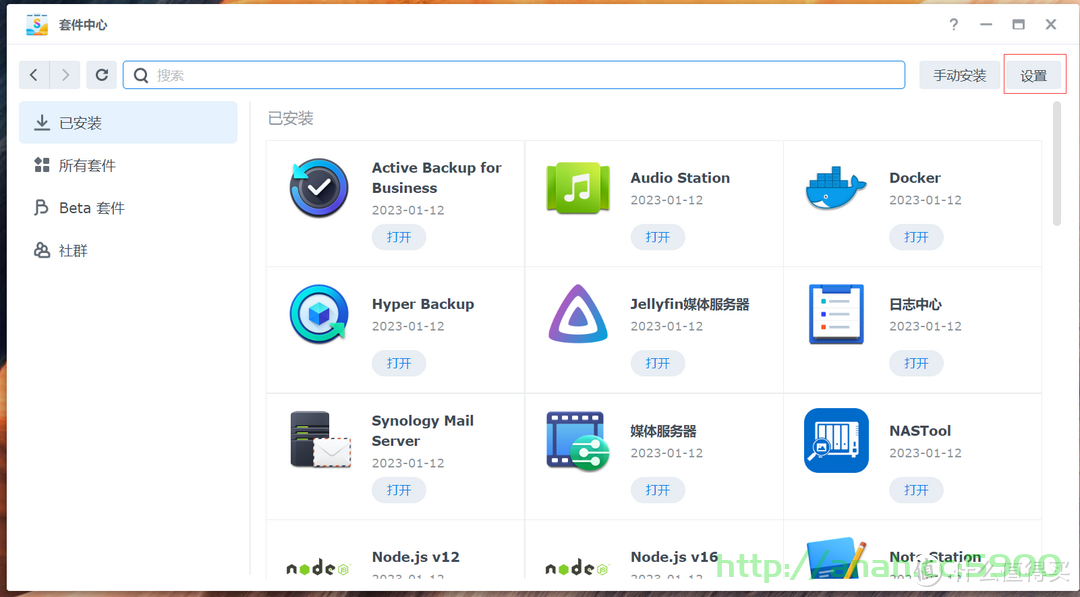
Task: Click the NASTool package name
Action: tap(920, 430)
